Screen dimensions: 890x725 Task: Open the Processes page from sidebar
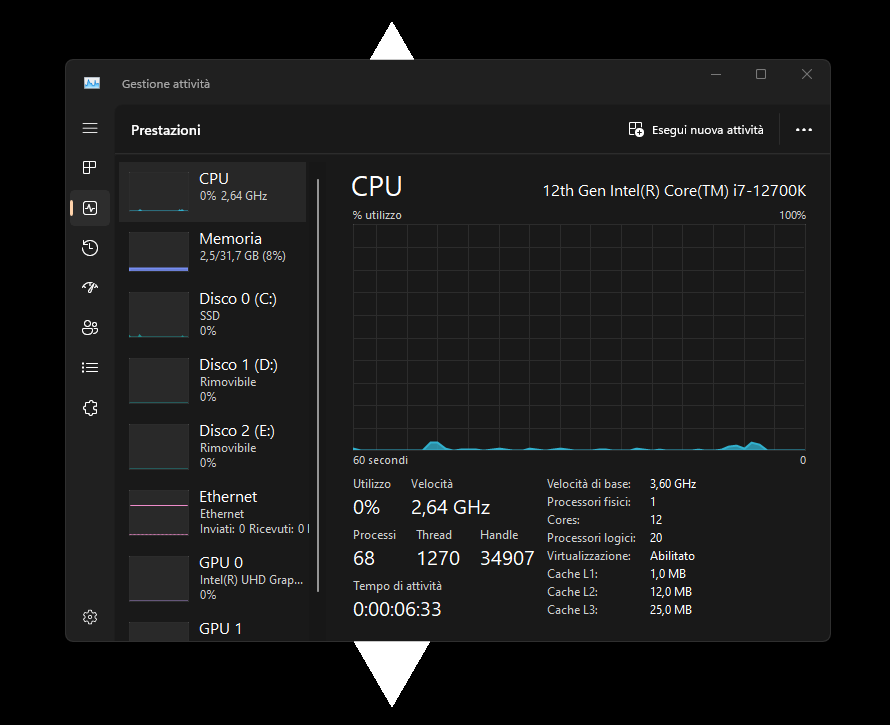pyautogui.click(x=90, y=167)
